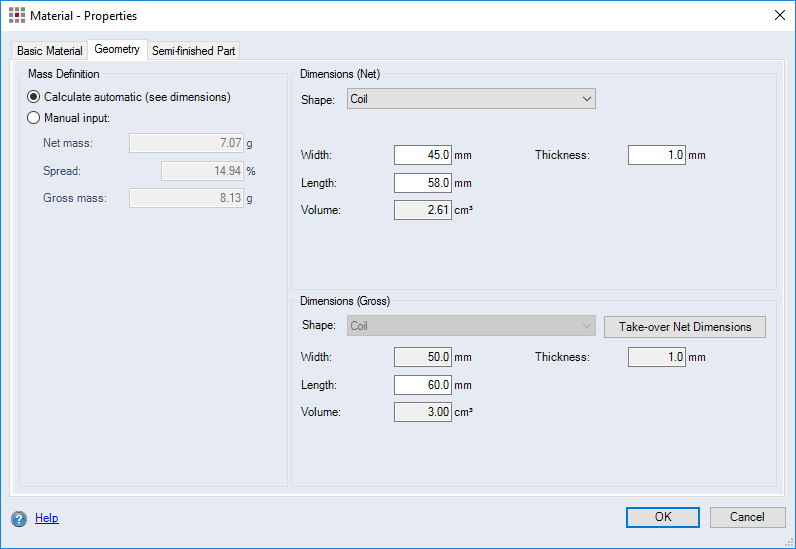
Task: Open the Net Shape dropdown
Action: pyautogui.click(x=471, y=99)
